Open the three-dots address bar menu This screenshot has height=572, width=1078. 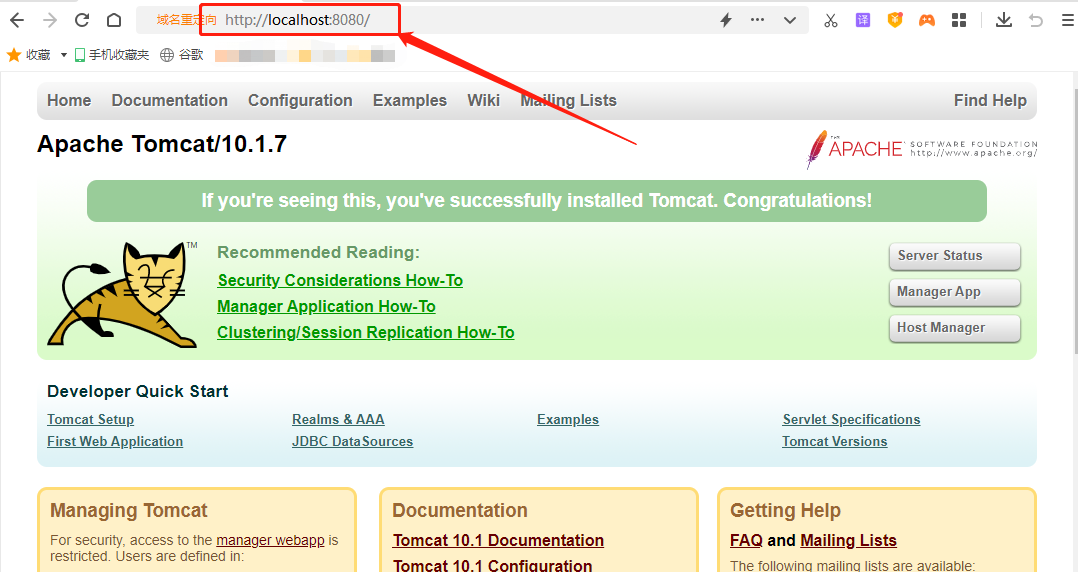(757, 20)
